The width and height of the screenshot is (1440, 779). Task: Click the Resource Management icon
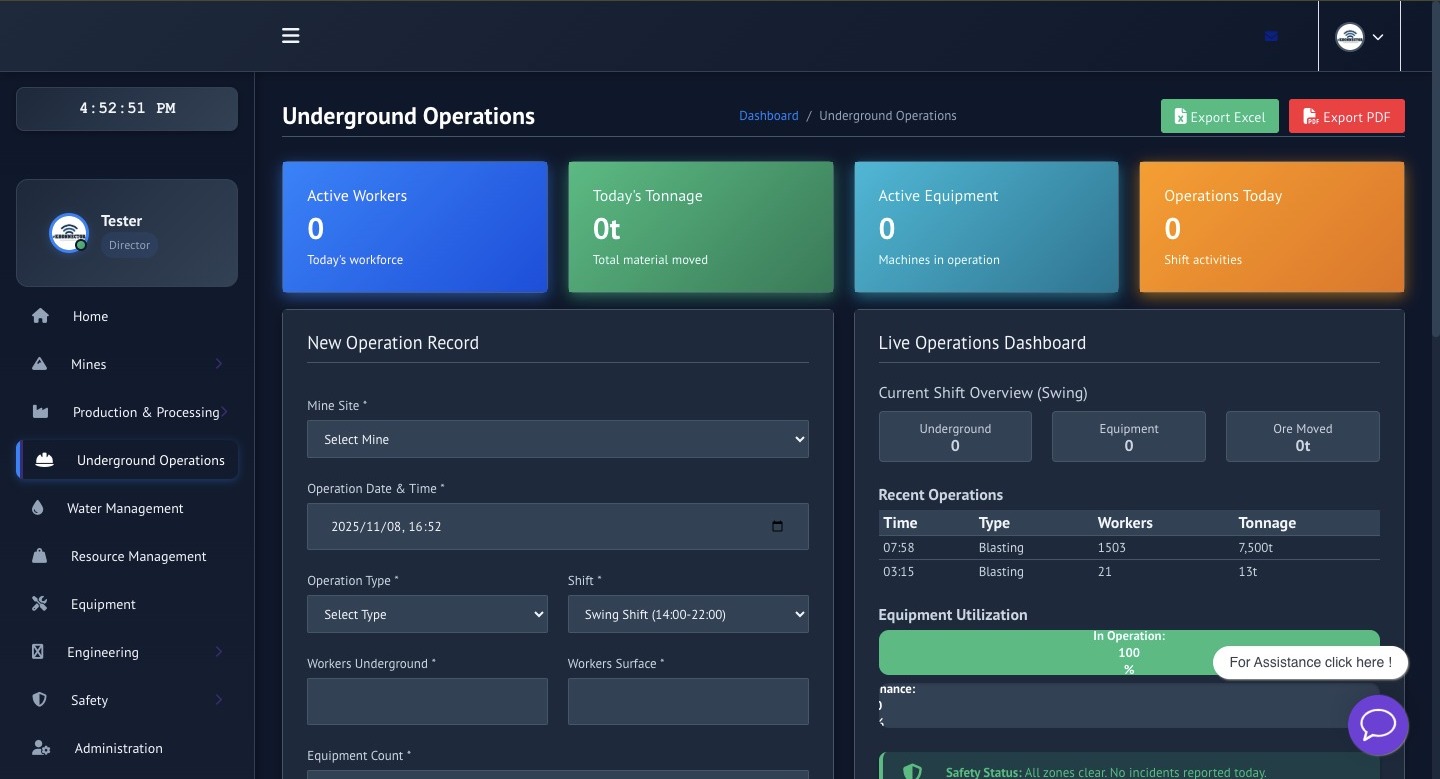click(x=40, y=556)
